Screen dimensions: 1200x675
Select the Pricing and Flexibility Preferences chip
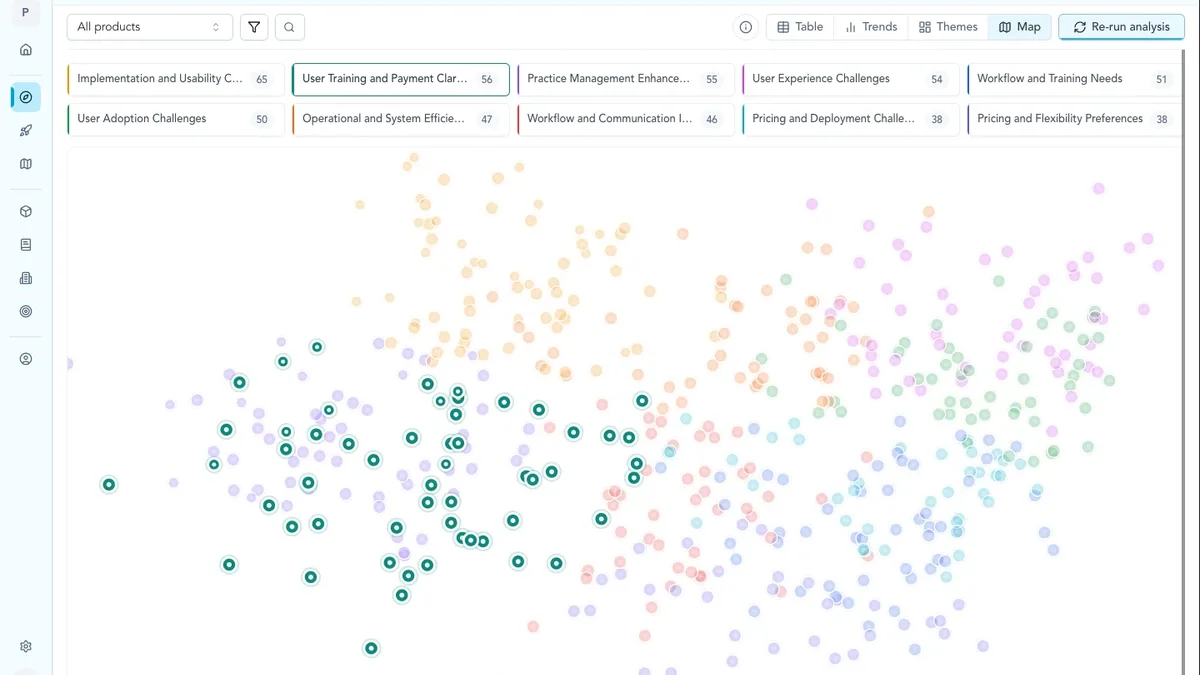(x=1075, y=119)
